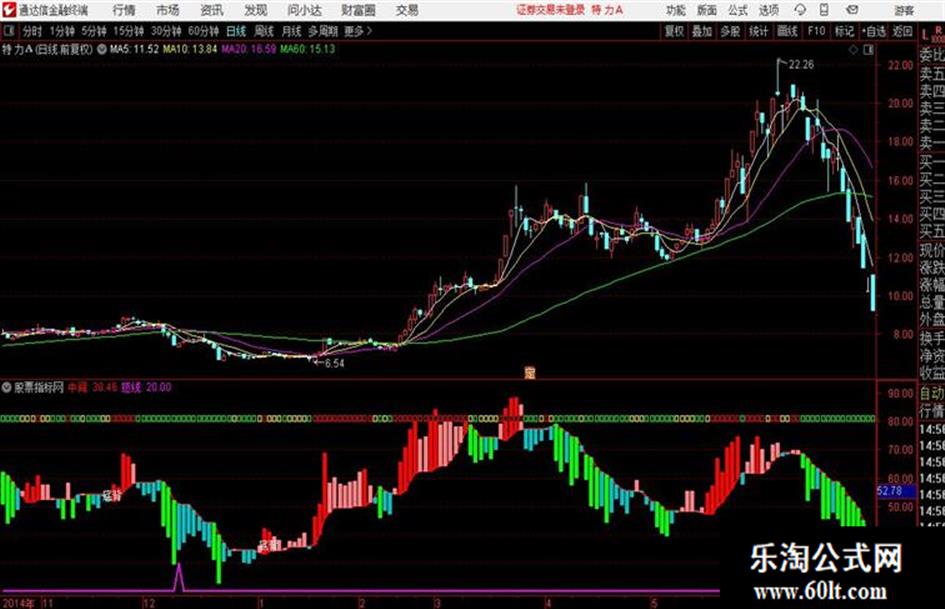
Task: Open the 公式 menu
Action: click(737, 10)
